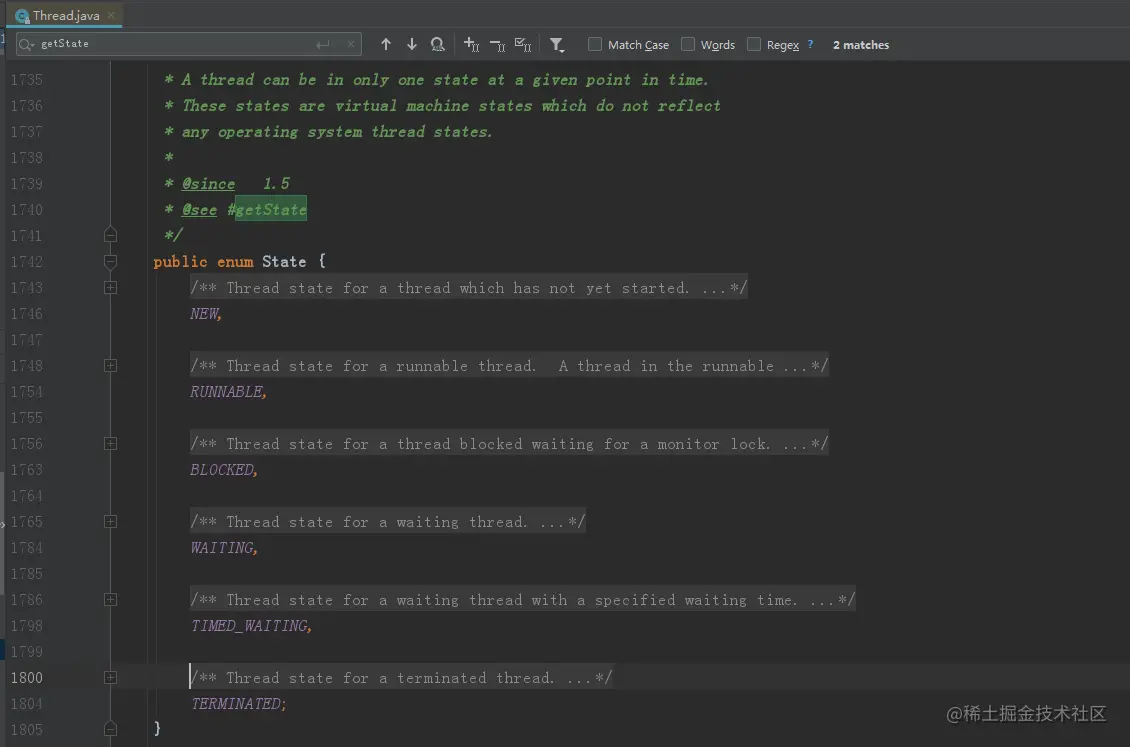Click the '2 matches' result count
Image resolution: width=1130 pixels, height=747 pixels.
pos(860,45)
